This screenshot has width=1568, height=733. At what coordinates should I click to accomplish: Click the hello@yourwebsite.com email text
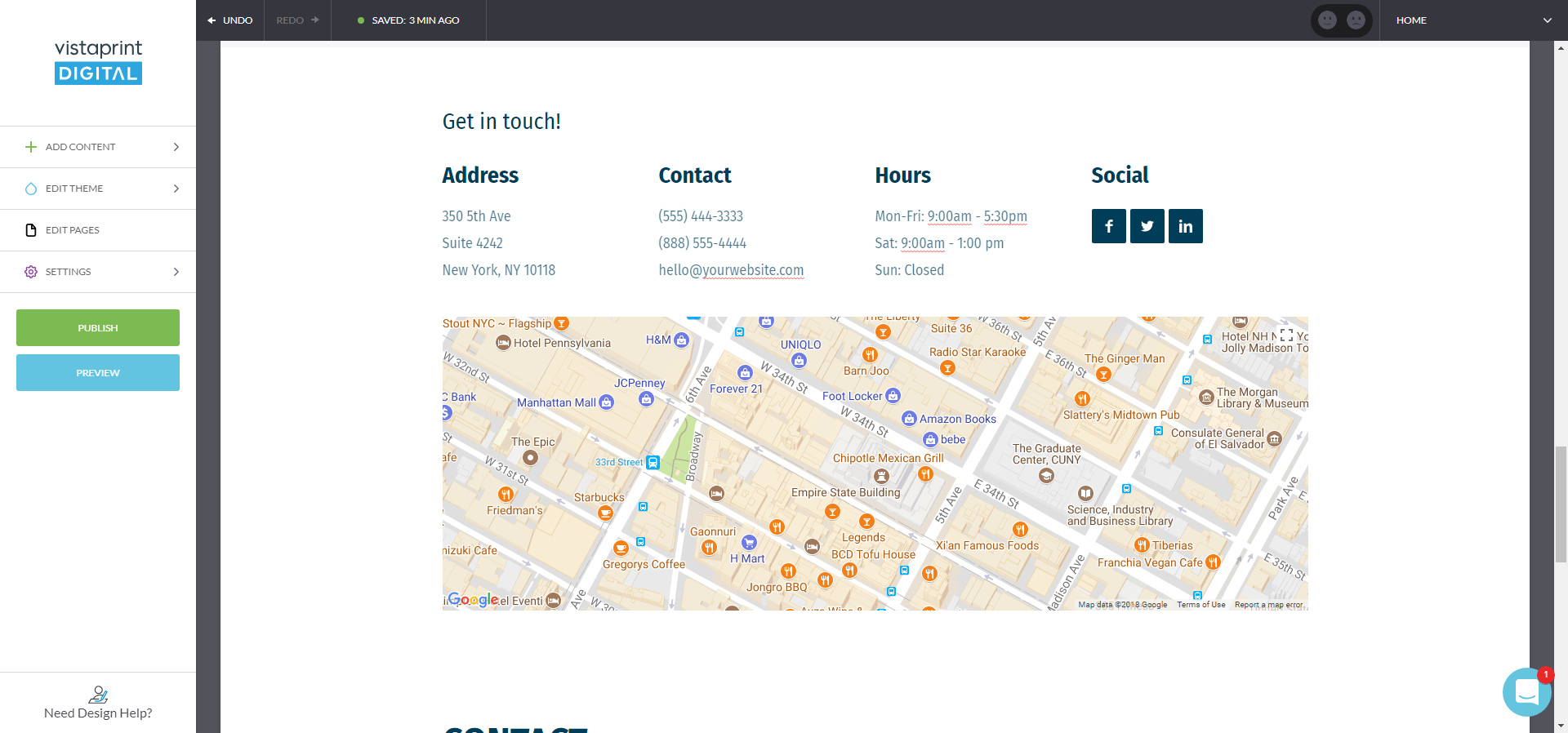pyautogui.click(x=731, y=270)
